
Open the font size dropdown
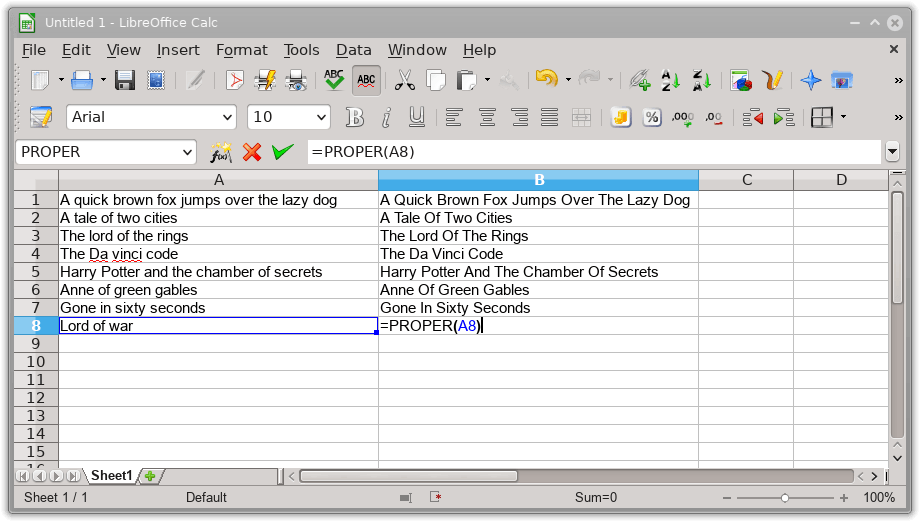322,117
